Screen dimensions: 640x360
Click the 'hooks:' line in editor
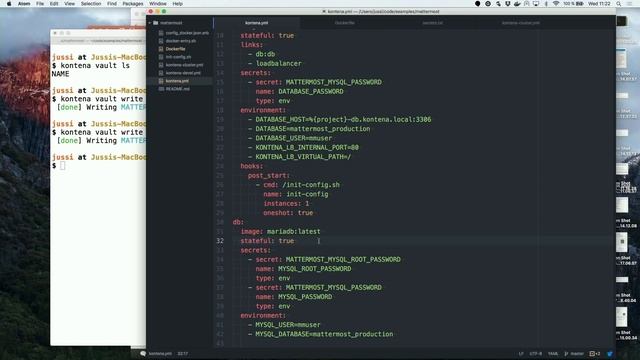(252, 166)
